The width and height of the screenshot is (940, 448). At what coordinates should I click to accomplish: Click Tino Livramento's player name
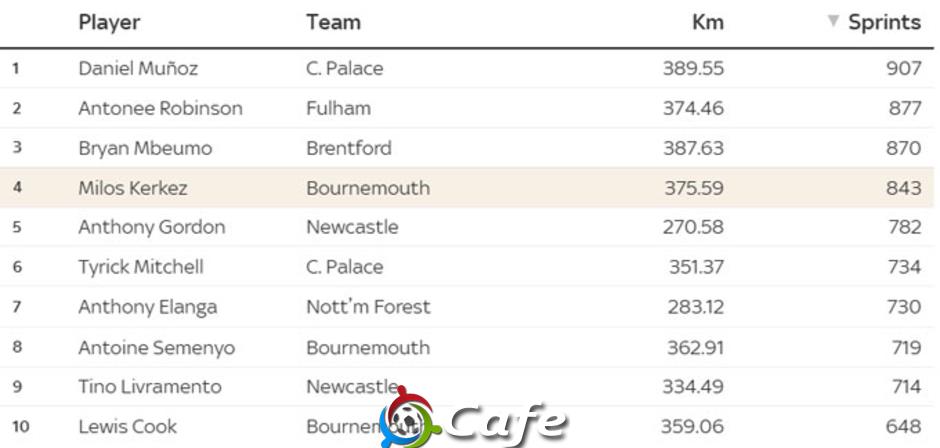pos(150,387)
